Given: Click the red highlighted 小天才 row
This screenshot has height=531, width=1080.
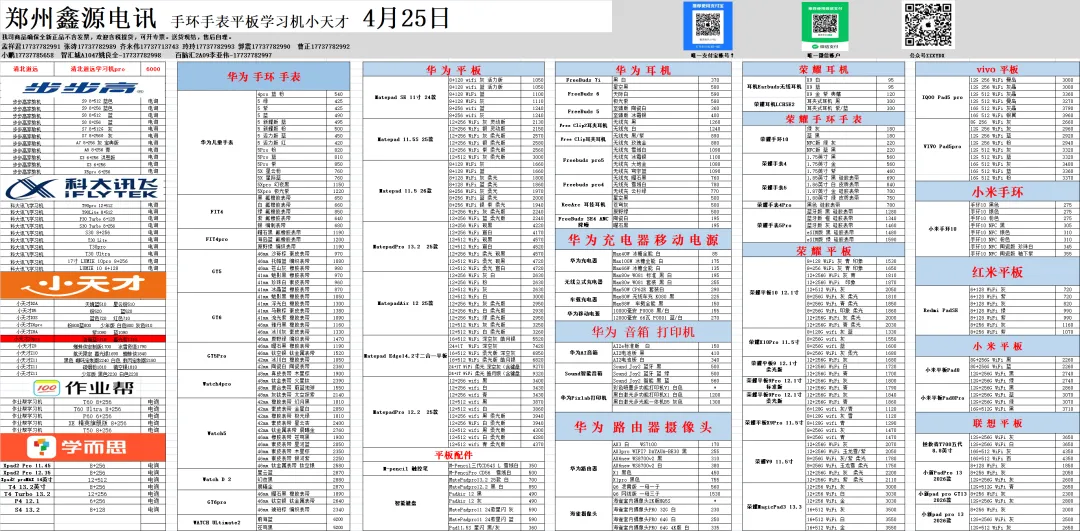Looking at the screenshot, I should [82, 339].
